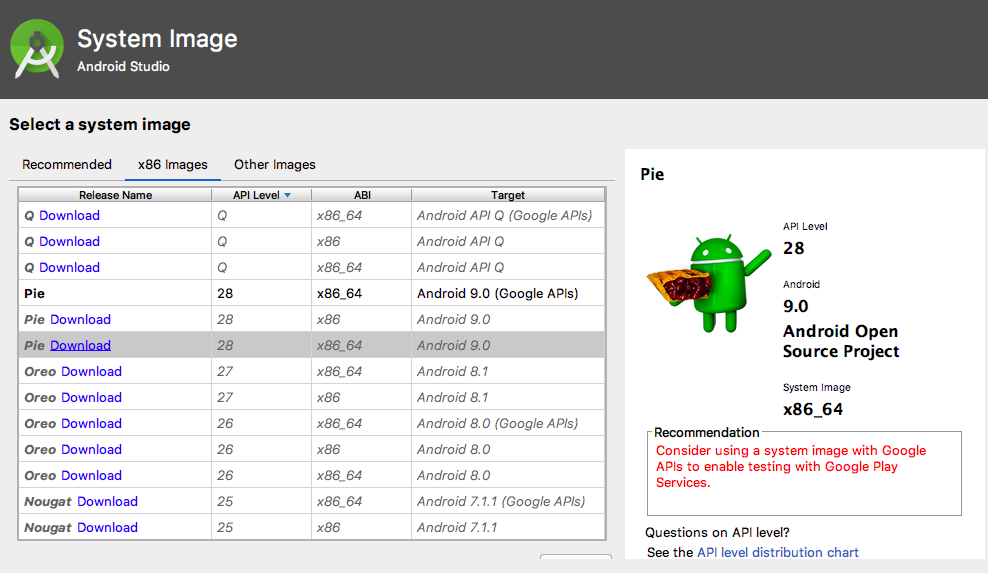This screenshot has width=988, height=573.
Task: Sort table by Release Name header
Action: 115,195
